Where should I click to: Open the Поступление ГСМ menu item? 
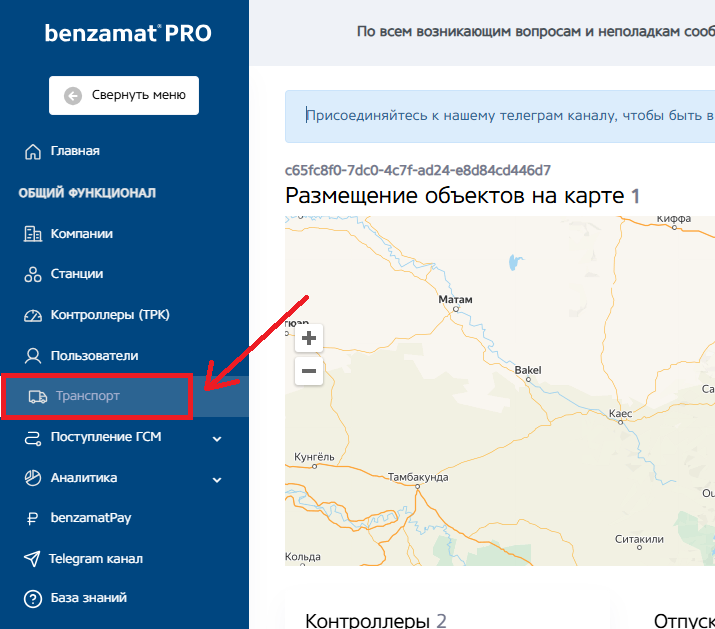(106, 437)
